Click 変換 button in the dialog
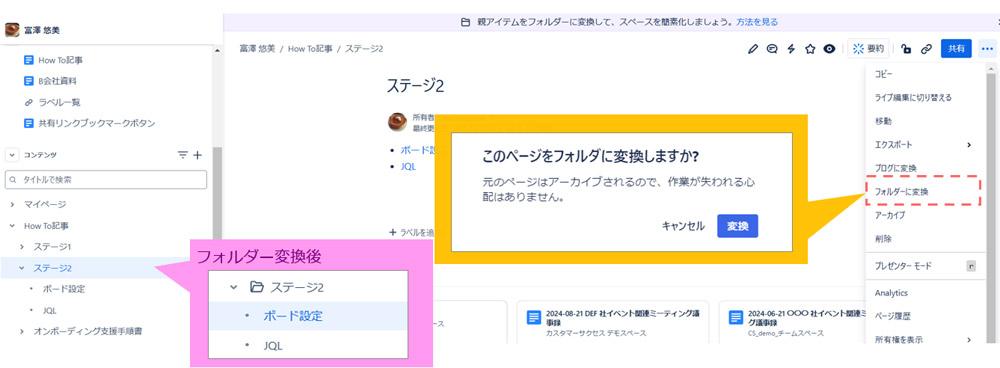Image resolution: width=1000 pixels, height=368 pixels. coord(738,226)
